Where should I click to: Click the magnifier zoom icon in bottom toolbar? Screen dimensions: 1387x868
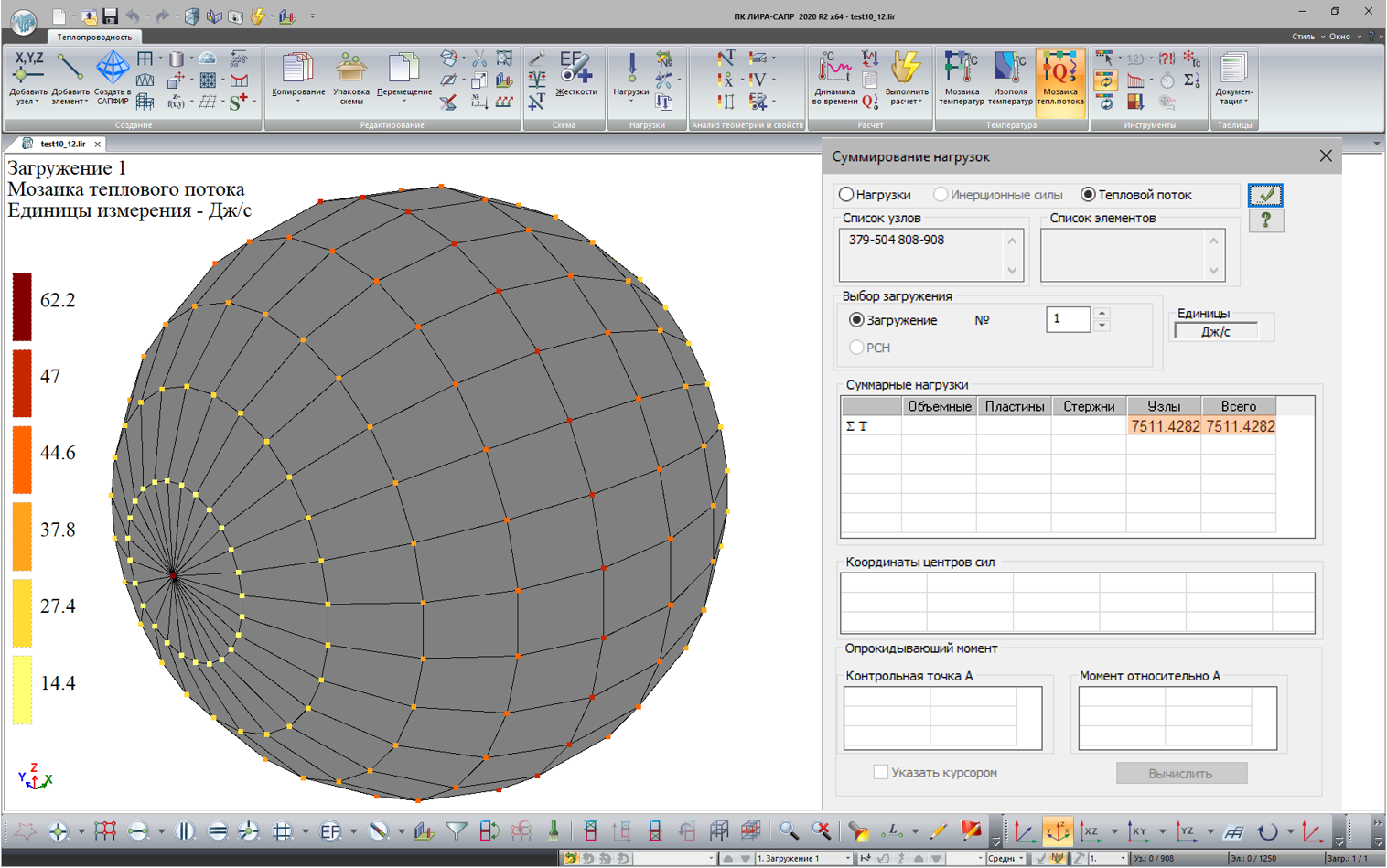(x=788, y=831)
